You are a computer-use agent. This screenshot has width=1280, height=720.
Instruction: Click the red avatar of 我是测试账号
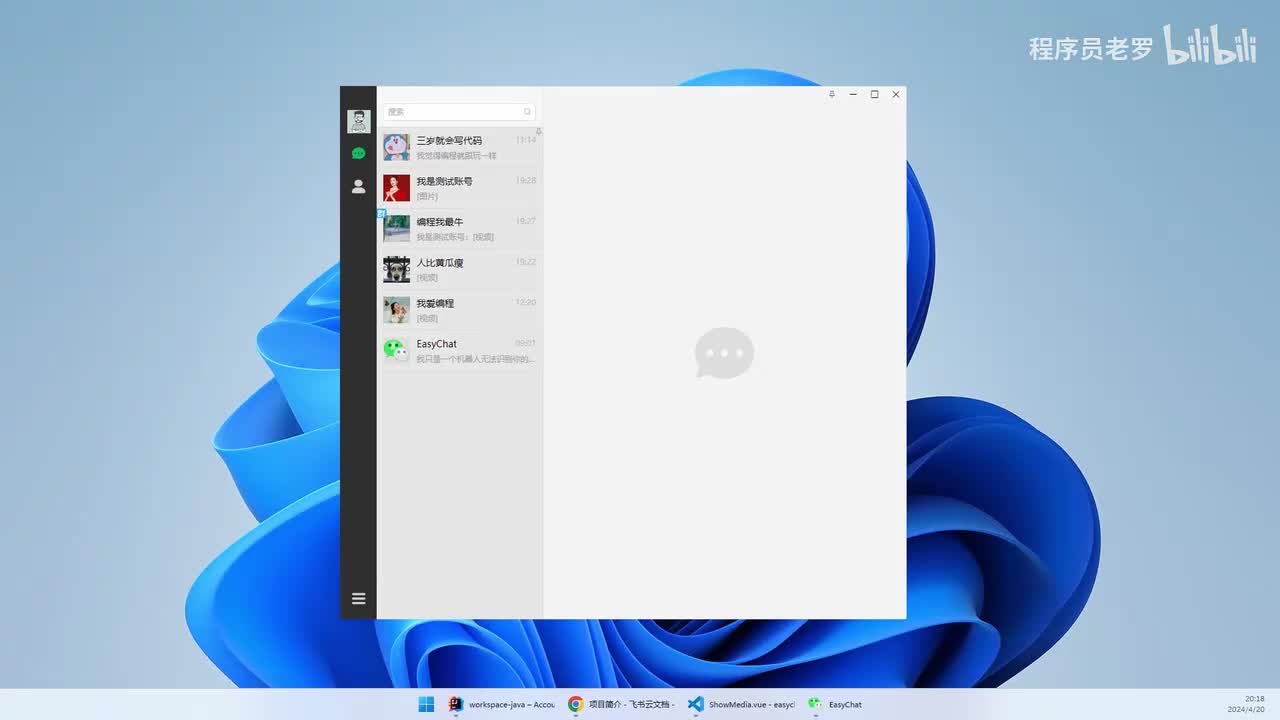click(396, 188)
